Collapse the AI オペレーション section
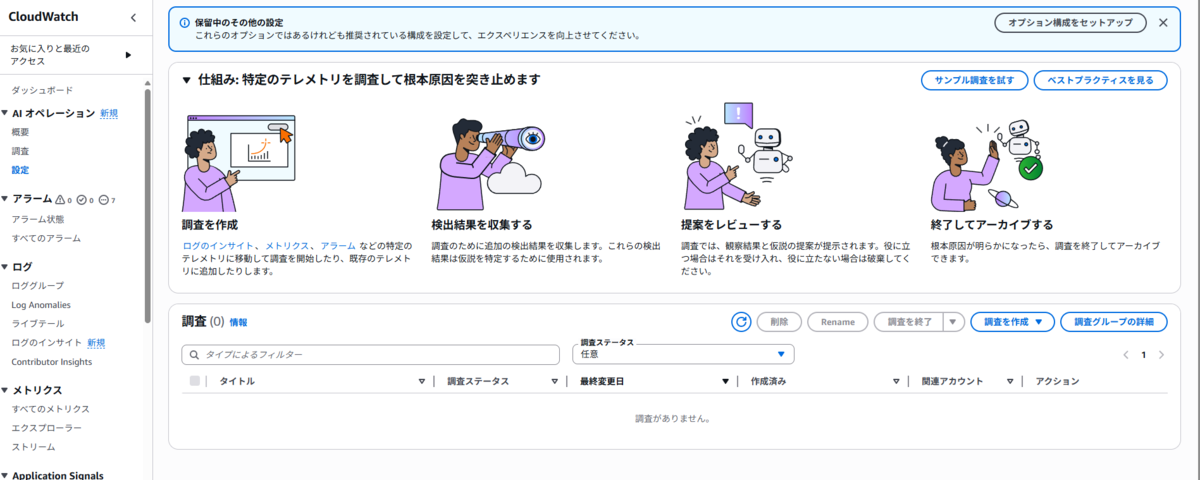The image size is (1200, 480). click(5, 113)
